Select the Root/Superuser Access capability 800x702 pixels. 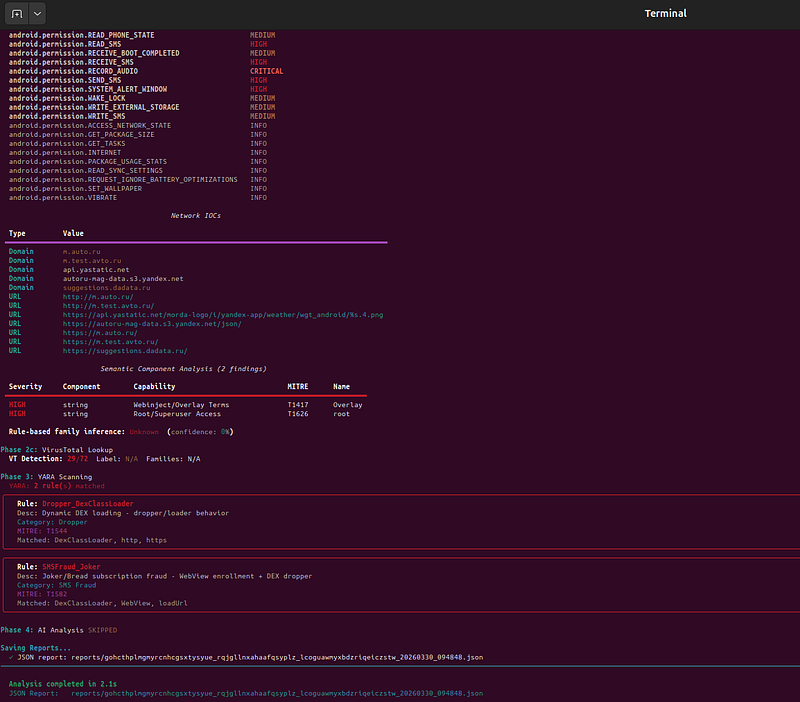pos(177,414)
